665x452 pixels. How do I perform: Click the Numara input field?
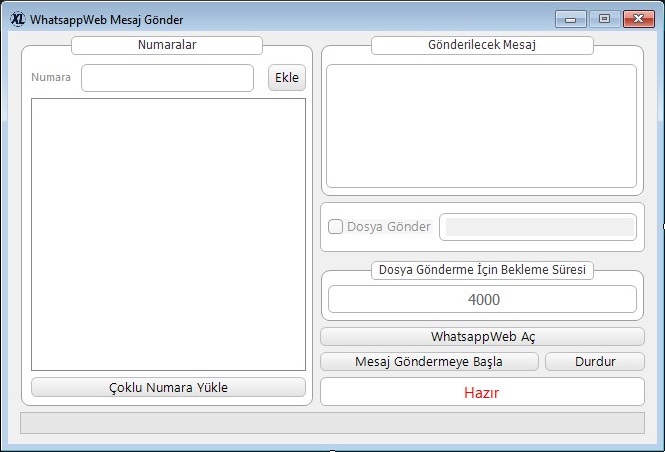click(x=168, y=78)
